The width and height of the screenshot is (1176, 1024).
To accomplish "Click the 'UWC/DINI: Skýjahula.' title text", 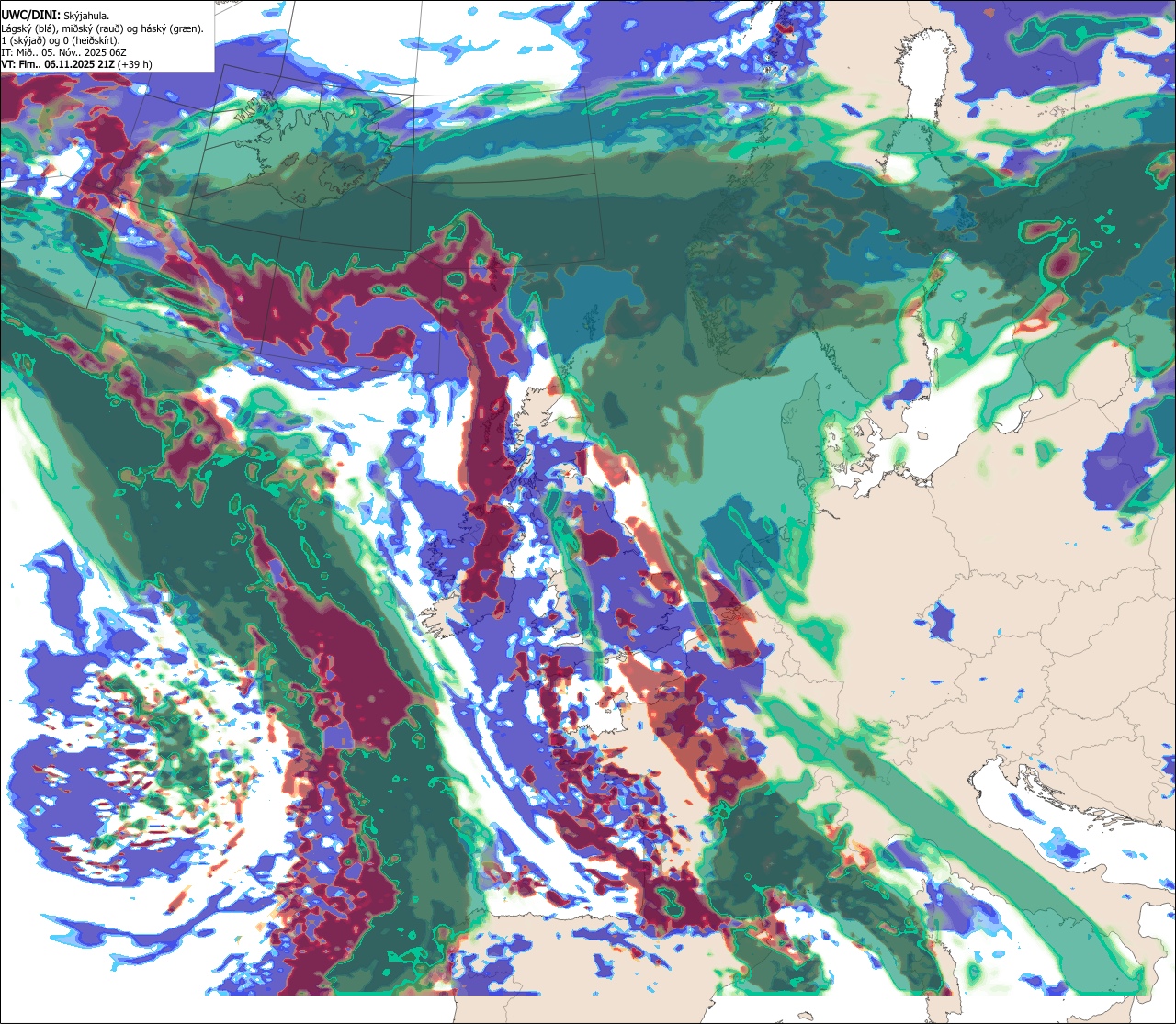I will click(x=55, y=15).
